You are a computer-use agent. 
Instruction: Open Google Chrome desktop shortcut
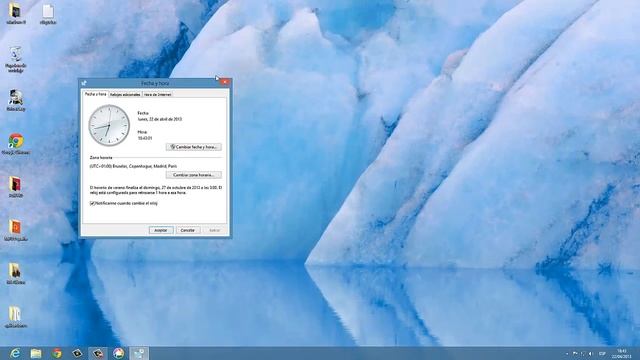16,144
